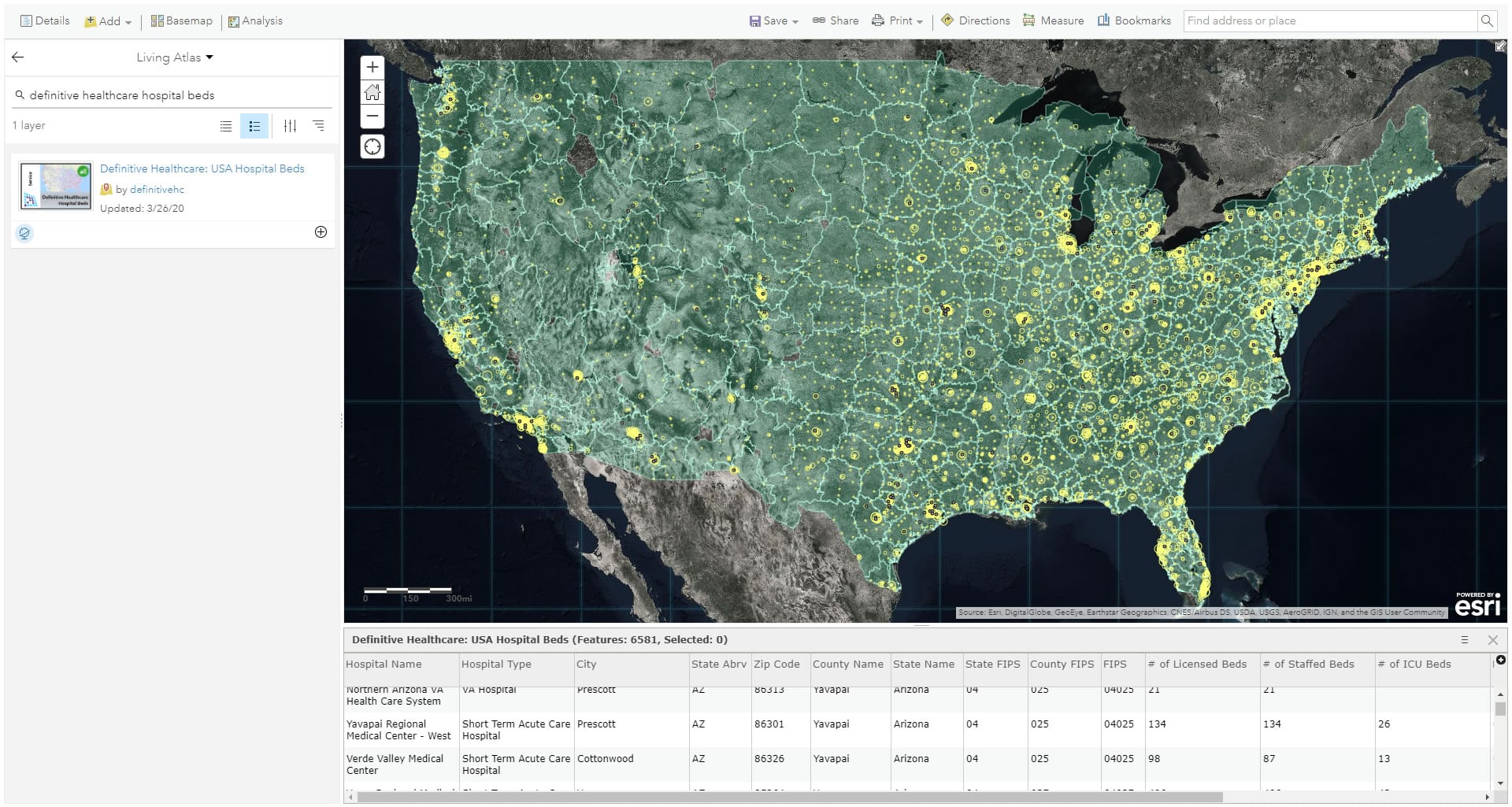This screenshot has height=807, width=1512.
Task: Open the Add dropdown menu
Action: click(x=108, y=21)
